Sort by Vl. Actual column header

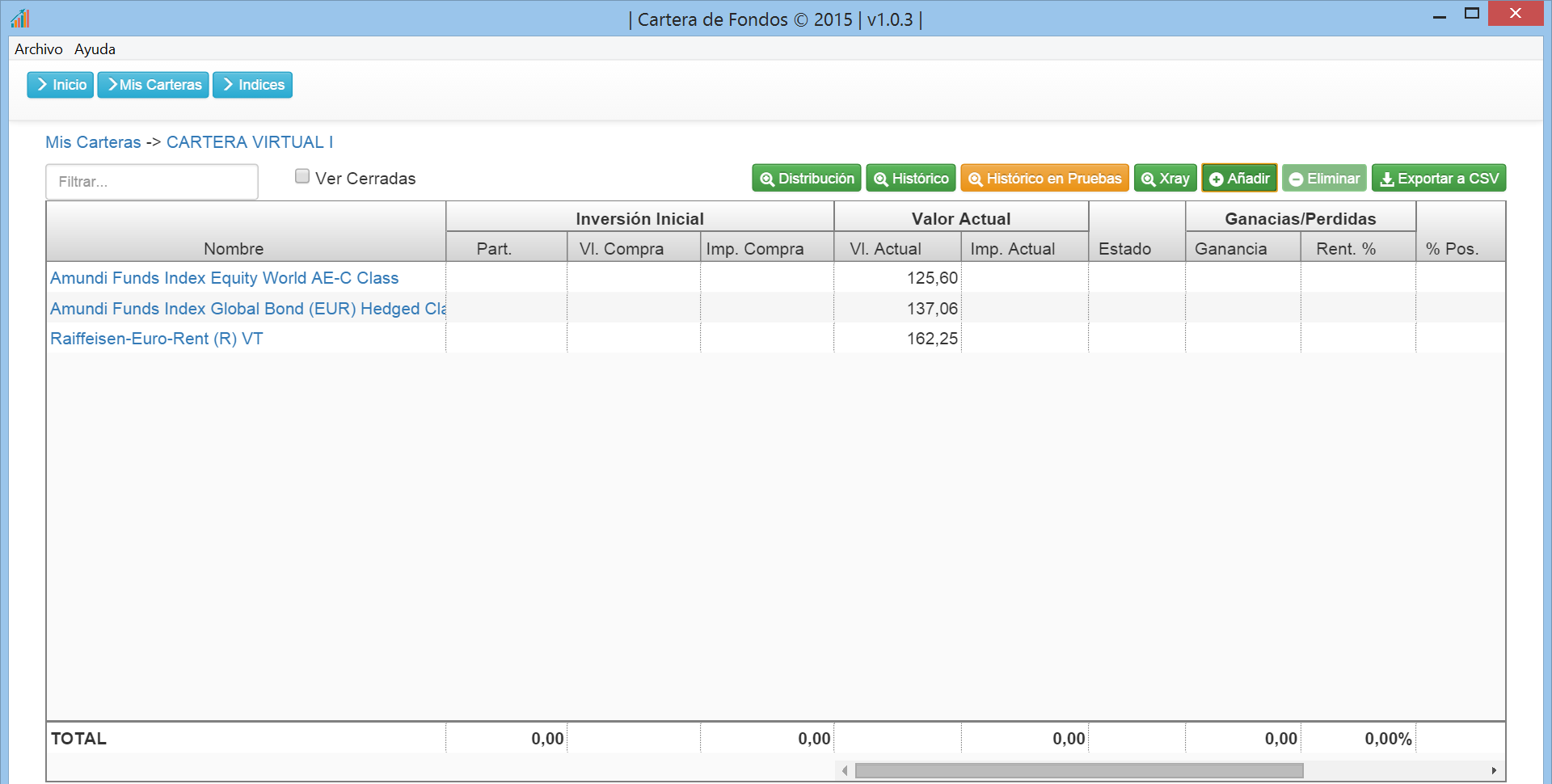(897, 248)
